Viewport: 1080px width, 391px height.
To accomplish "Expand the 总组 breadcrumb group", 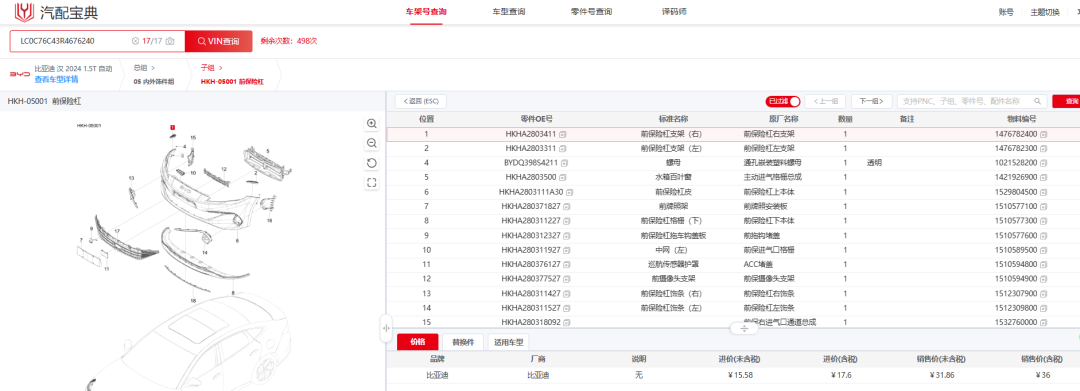I will coord(145,67).
